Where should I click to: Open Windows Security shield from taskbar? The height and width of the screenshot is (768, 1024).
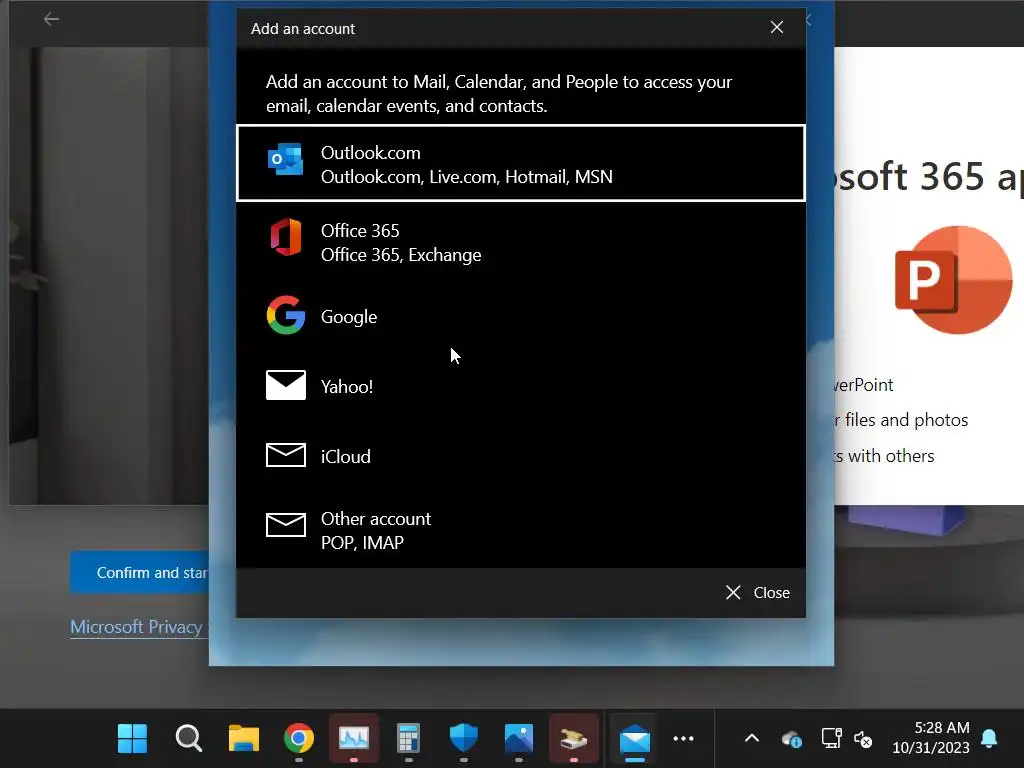click(x=464, y=739)
